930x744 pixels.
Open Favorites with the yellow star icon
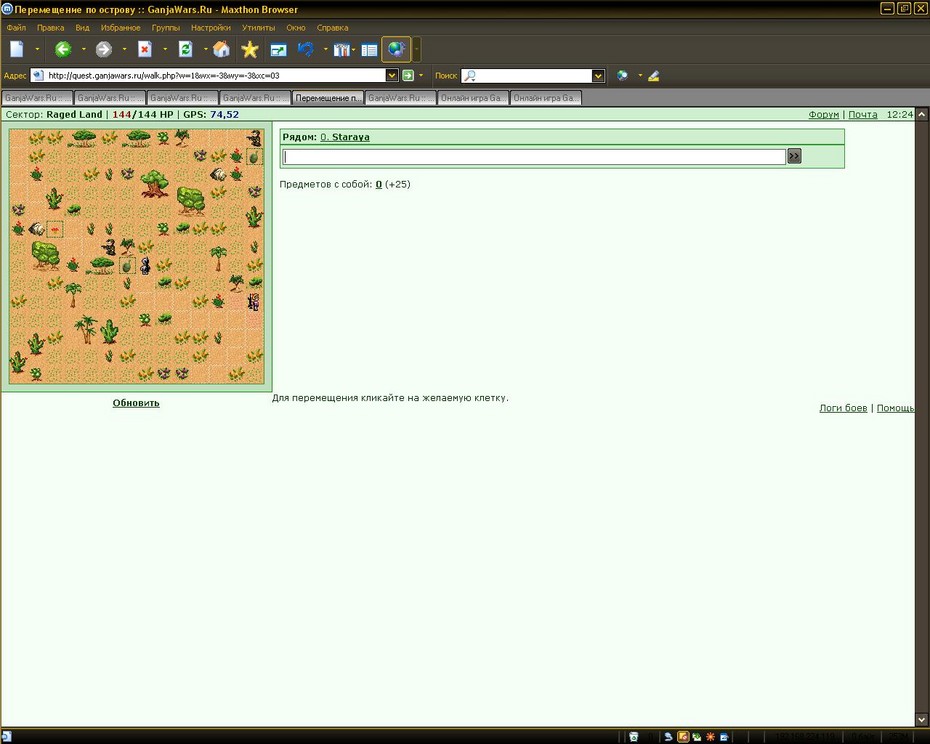[250, 49]
